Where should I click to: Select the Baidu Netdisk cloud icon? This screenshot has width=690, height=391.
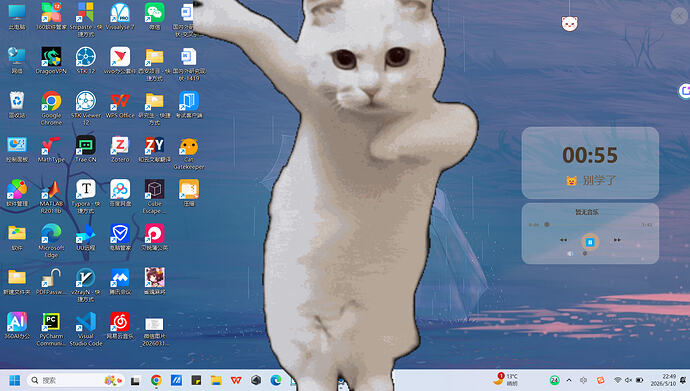[x=120, y=193]
